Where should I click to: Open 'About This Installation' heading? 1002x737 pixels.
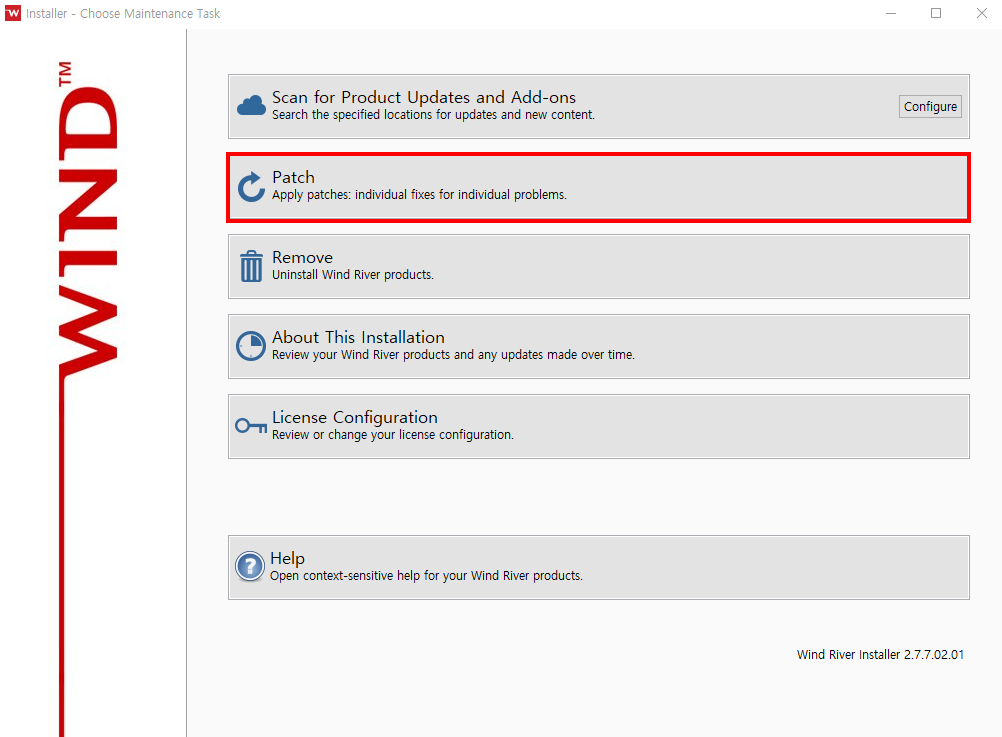coord(358,337)
